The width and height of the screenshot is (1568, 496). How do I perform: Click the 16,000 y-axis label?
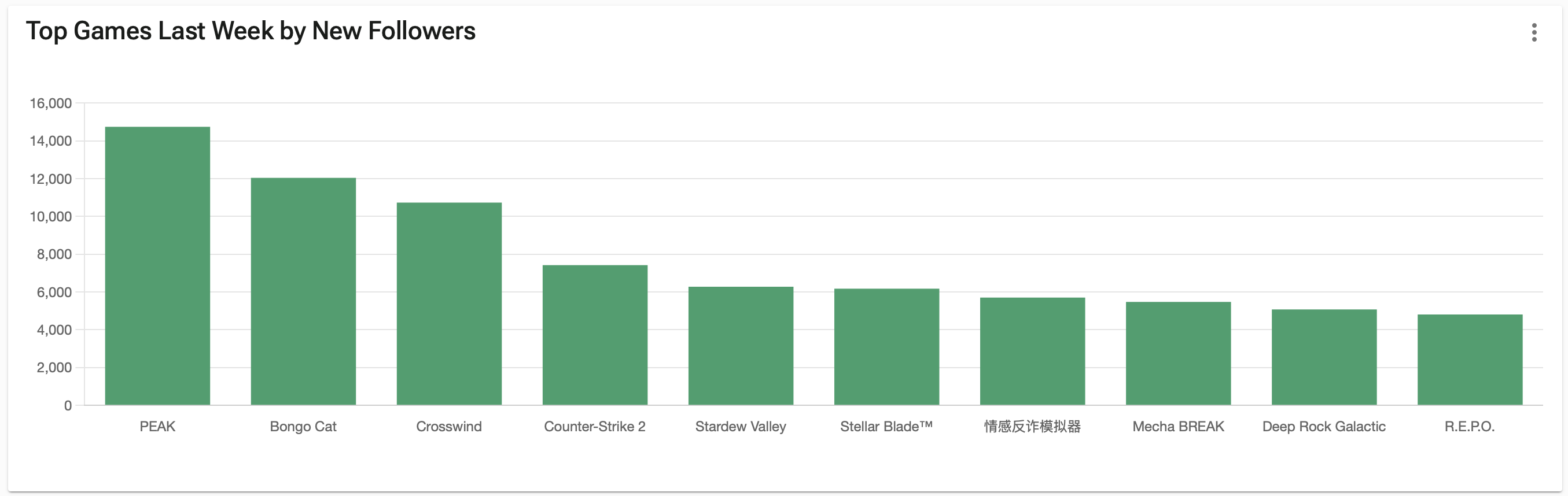(x=50, y=103)
